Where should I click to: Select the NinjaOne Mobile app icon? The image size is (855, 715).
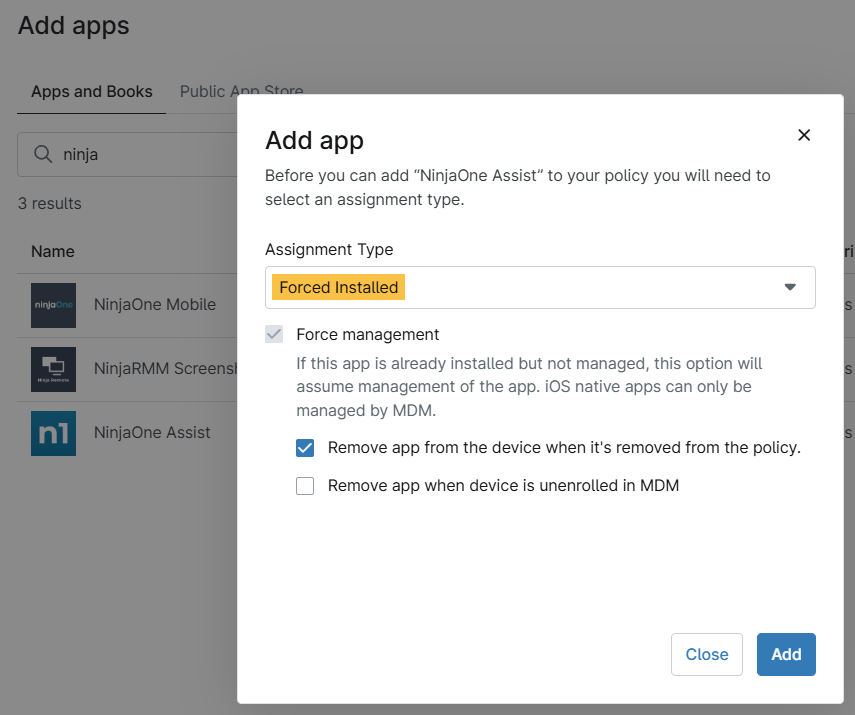[53, 305]
